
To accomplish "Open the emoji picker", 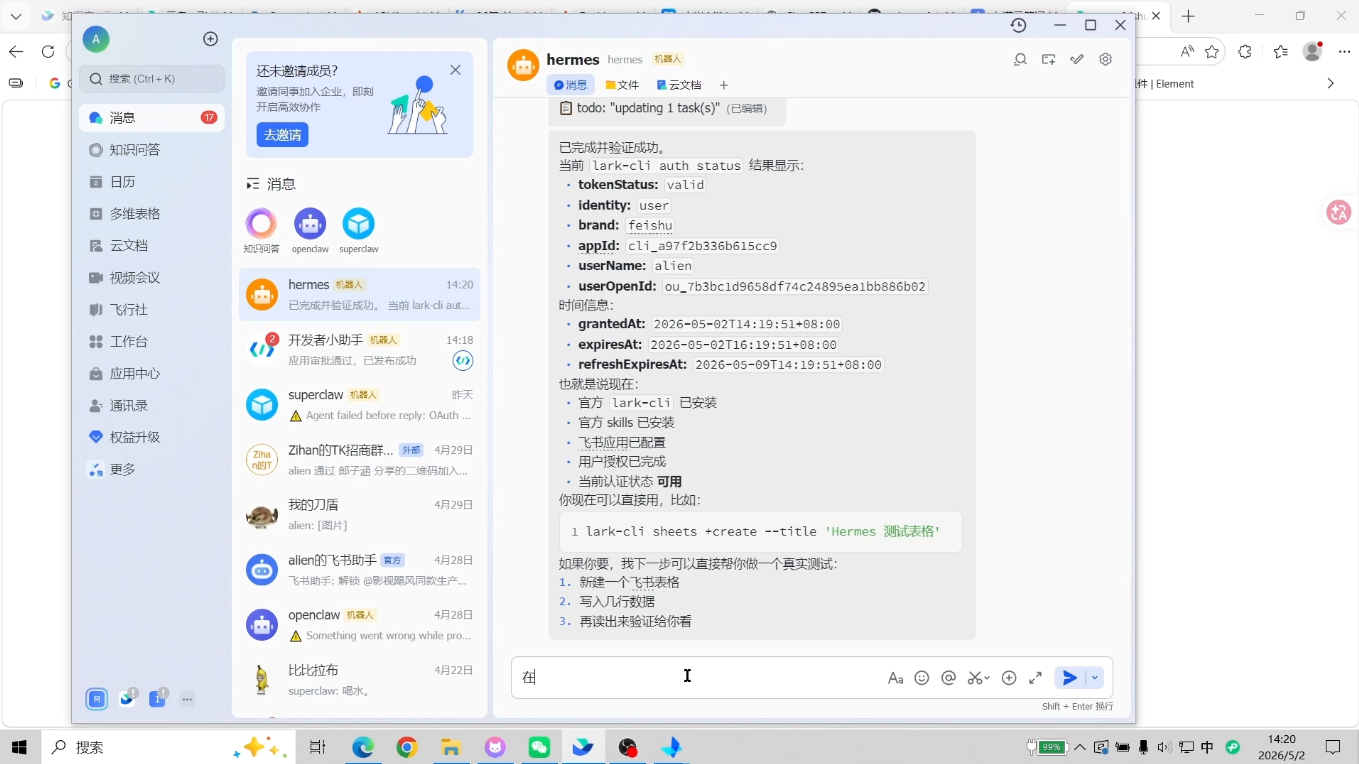I will point(922,678).
